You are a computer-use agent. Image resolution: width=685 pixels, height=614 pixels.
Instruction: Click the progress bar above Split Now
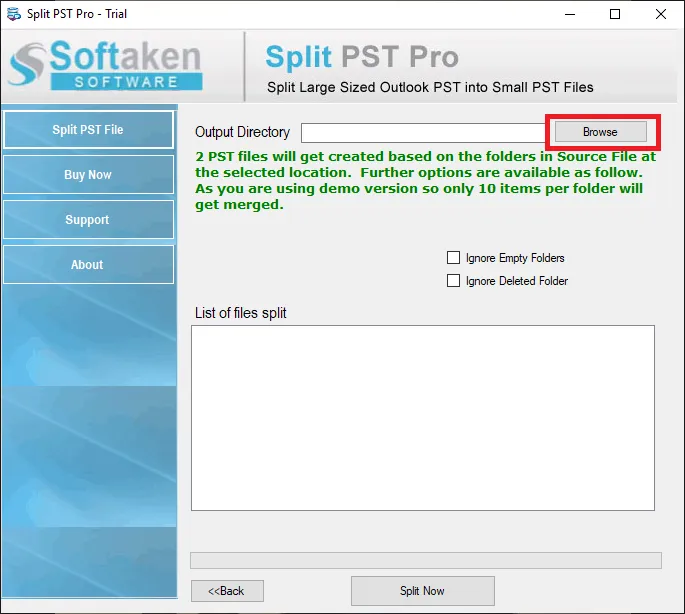coord(426,560)
